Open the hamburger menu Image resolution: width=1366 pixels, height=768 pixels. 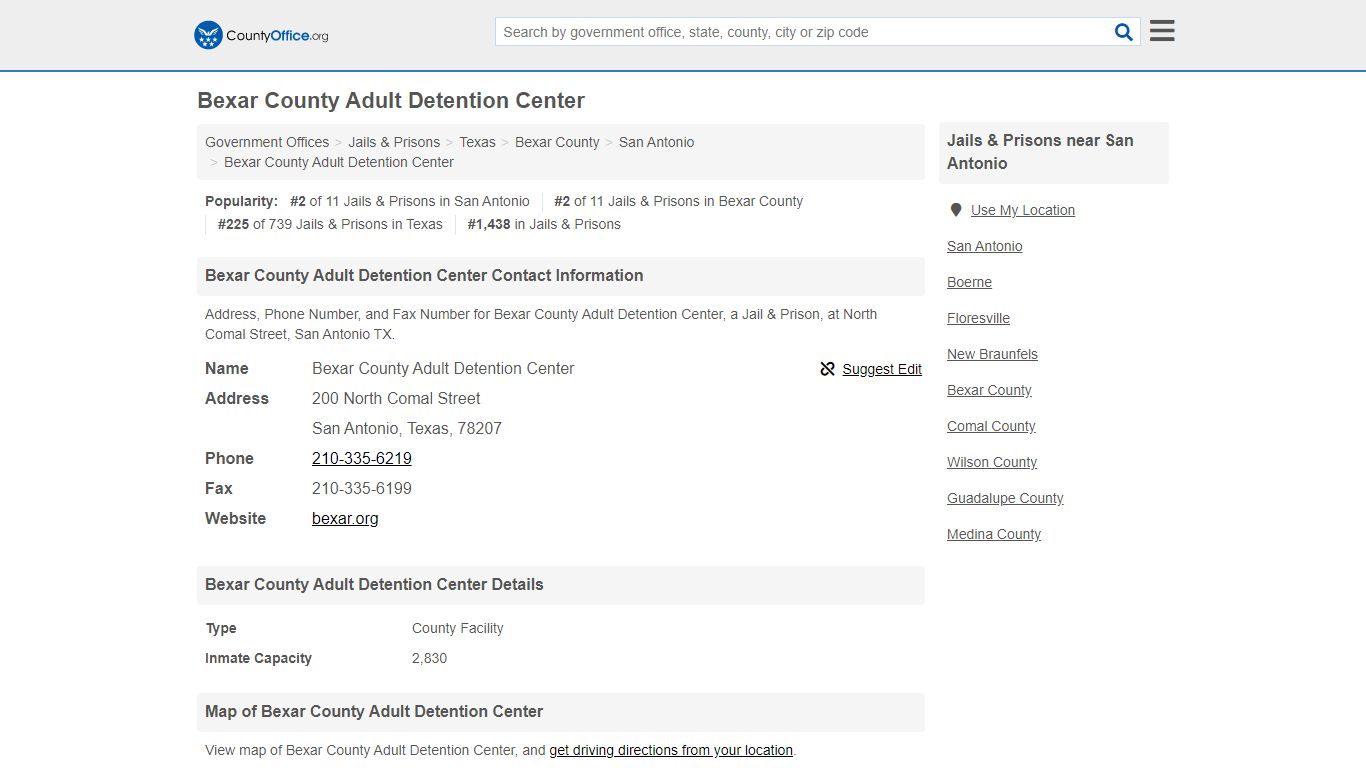pos(1162,31)
